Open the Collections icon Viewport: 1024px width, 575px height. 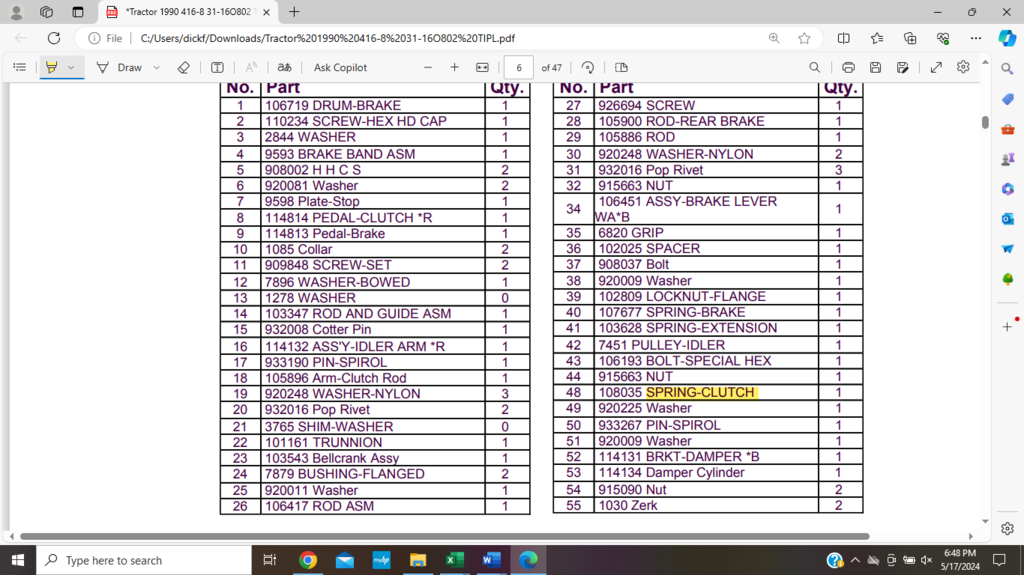[x=910, y=38]
